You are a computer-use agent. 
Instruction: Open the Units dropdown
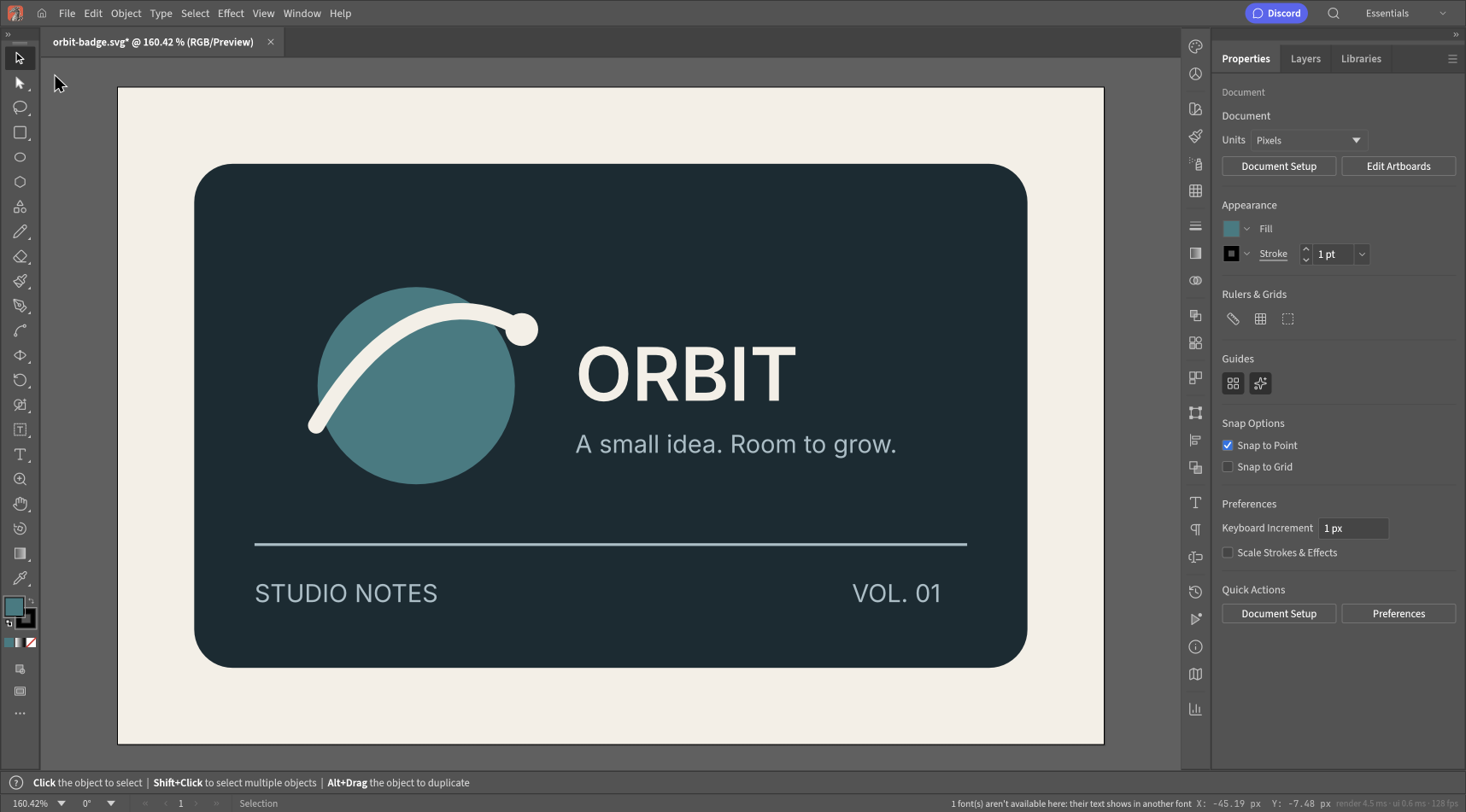tap(1310, 140)
